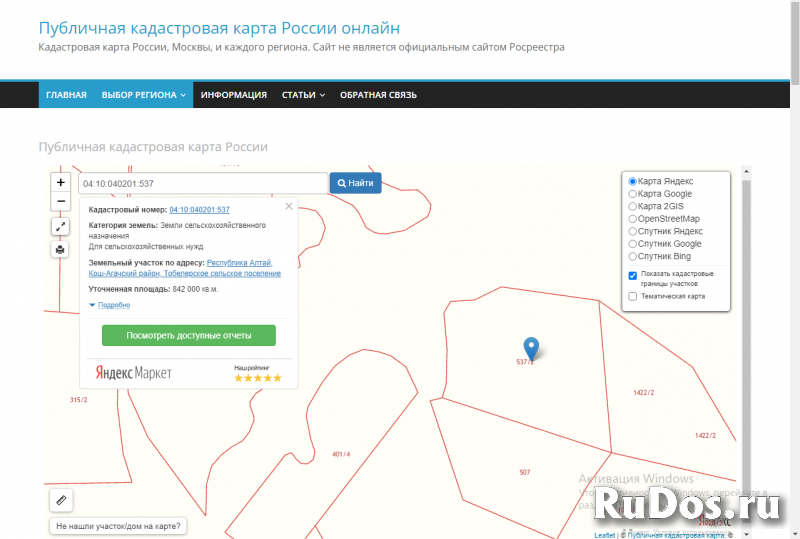Click Не нашли участок/дом на карте? button
The image size is (800, 539).
pos(118,526)
